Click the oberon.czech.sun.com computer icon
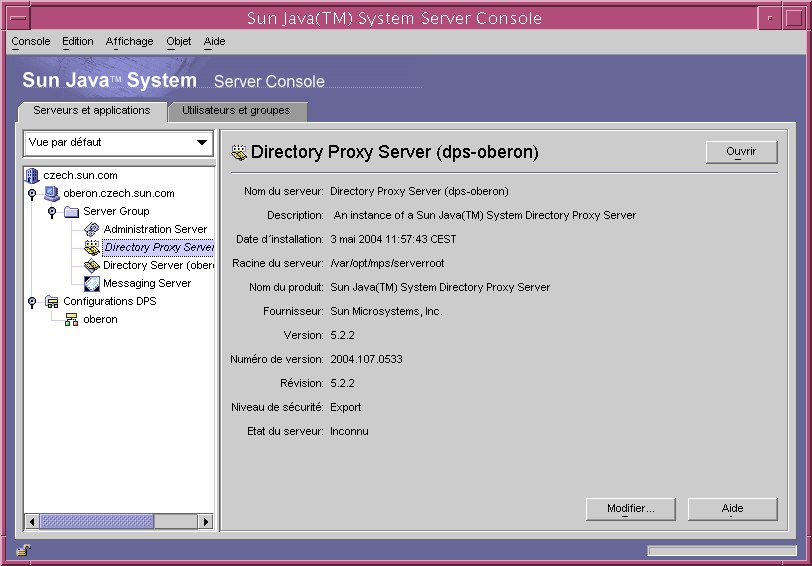 point(52,194)
